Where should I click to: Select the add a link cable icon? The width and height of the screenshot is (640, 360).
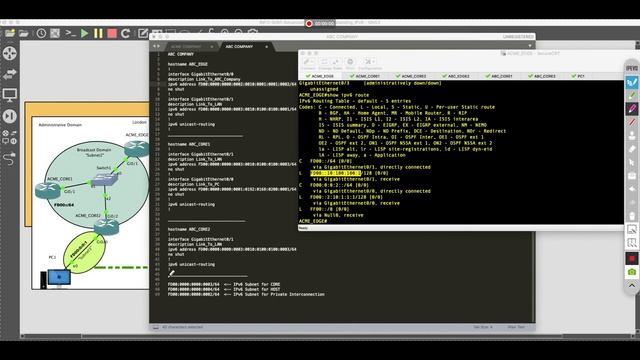(9, 158)
